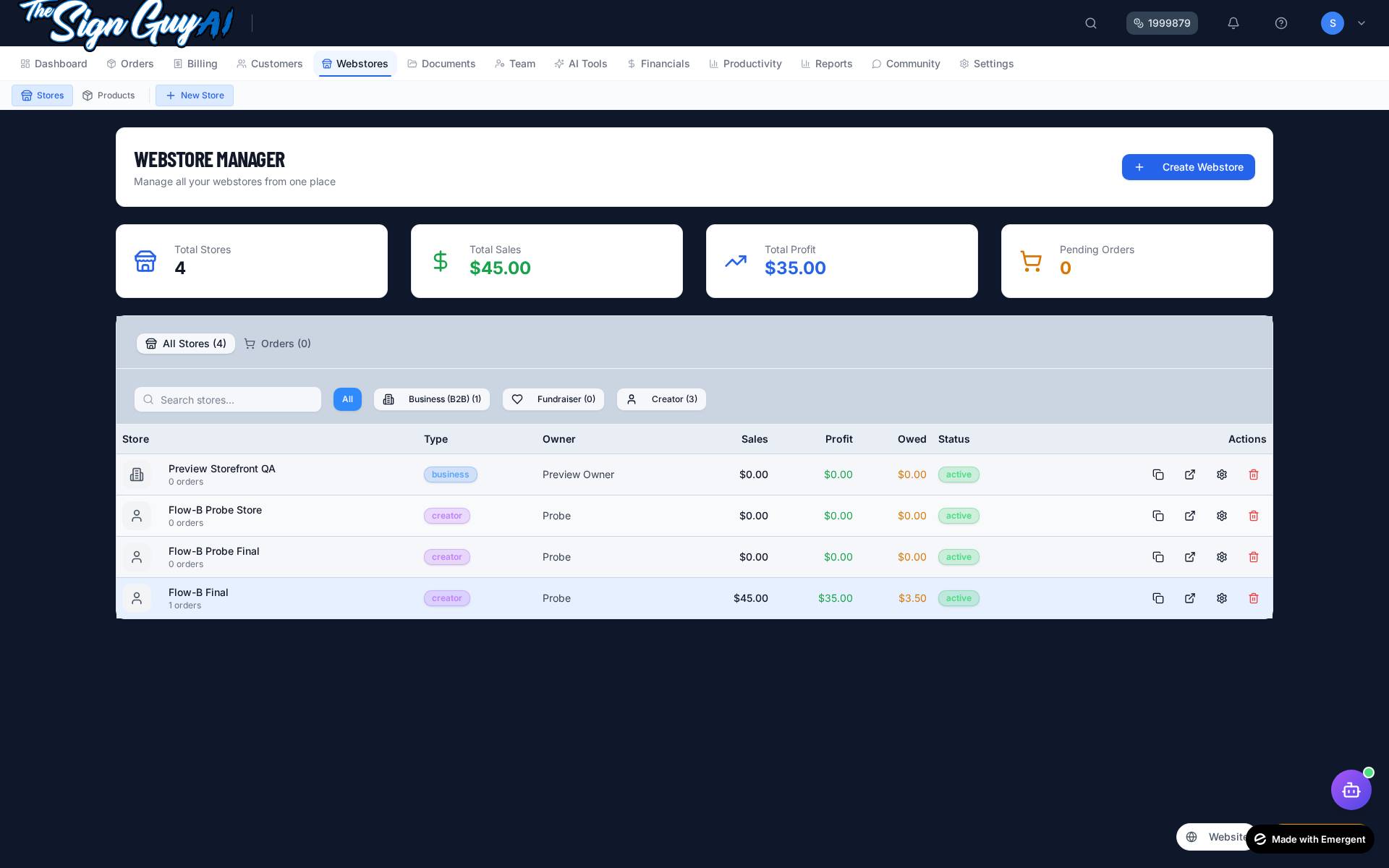
Task: Switch to the Orders (0) tab
Action: tap(278, 344)
